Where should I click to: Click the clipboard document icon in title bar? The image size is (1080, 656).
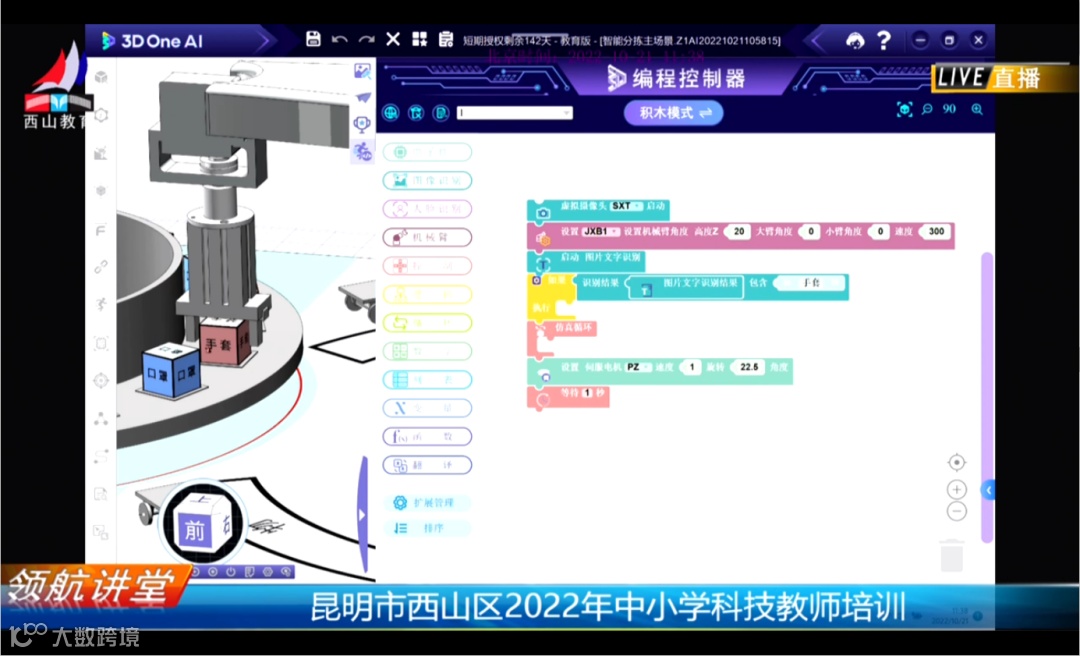pyautogui.click(x=446, y=39)
